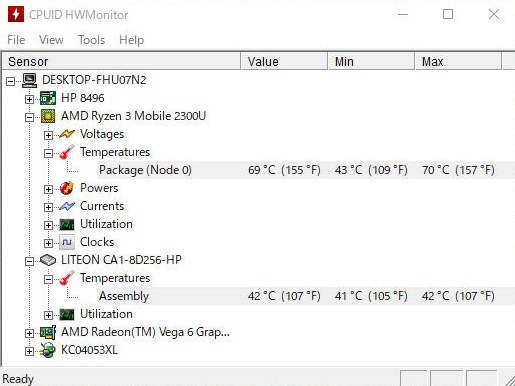515x386 pixels.
Task: Select the KC04053XL label
Action: click(89, 350)
